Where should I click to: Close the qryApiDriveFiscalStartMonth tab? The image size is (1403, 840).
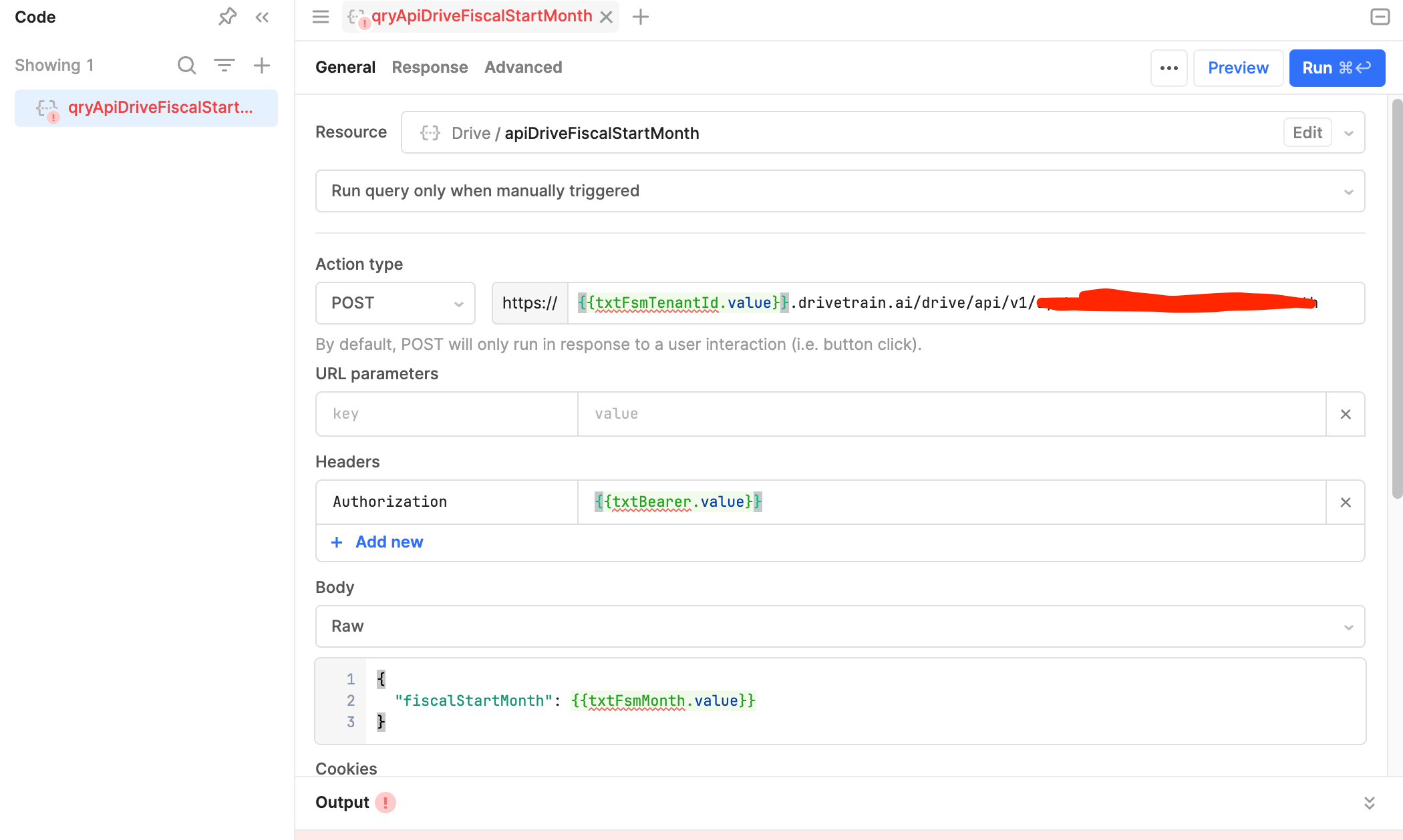tap(606, 17)
